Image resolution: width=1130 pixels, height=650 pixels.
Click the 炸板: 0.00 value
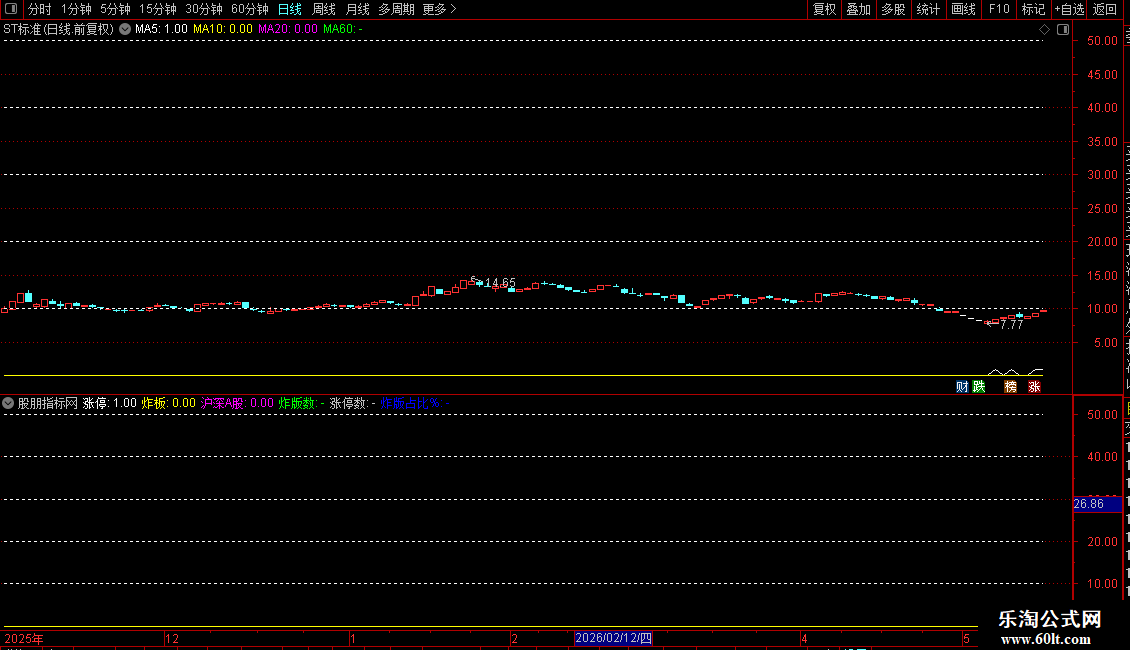click(x=169, y=403)
